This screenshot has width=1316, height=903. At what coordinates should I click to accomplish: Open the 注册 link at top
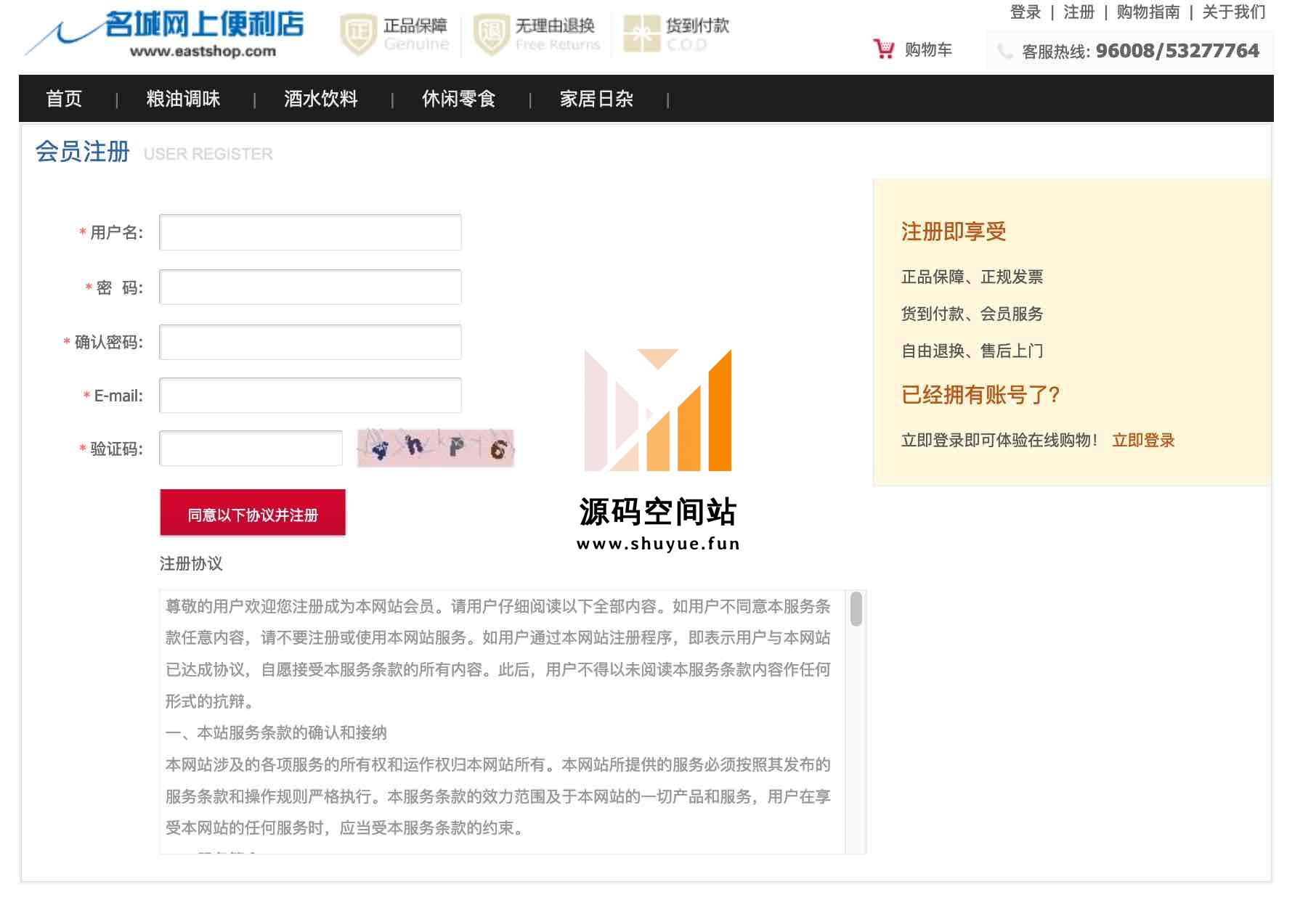point(1079,12)
